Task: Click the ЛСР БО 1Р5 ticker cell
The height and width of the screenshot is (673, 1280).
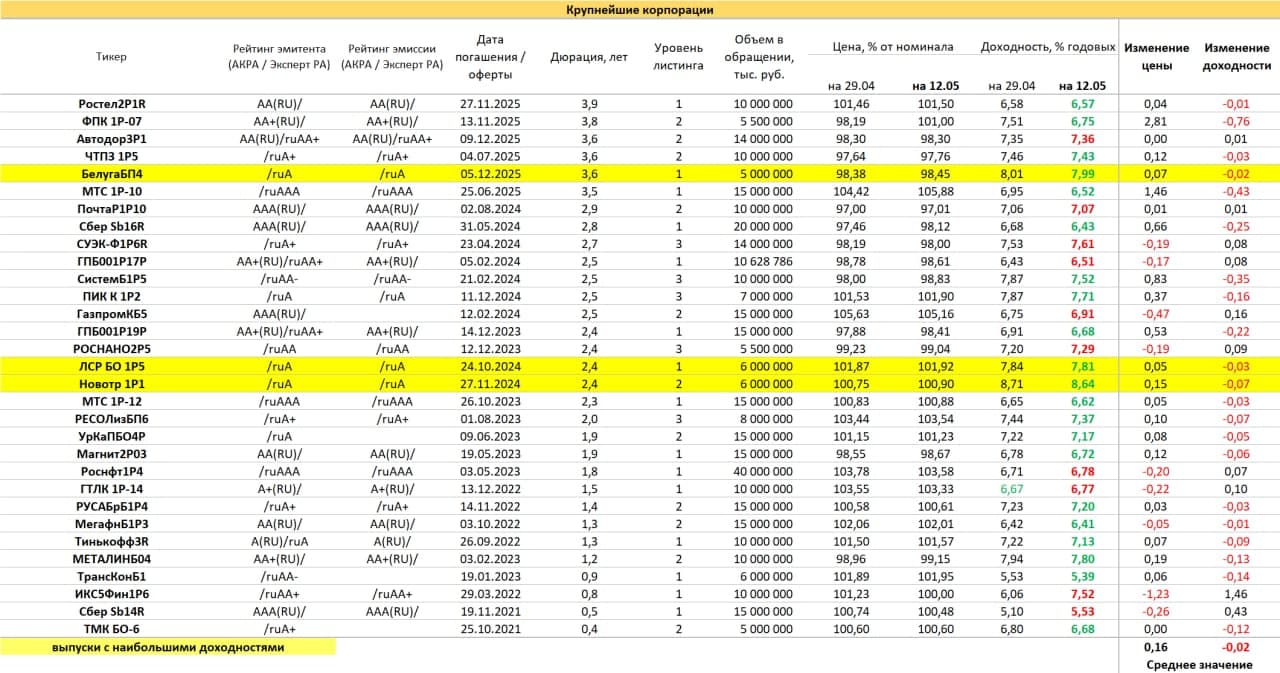Action: coord(112,366)
